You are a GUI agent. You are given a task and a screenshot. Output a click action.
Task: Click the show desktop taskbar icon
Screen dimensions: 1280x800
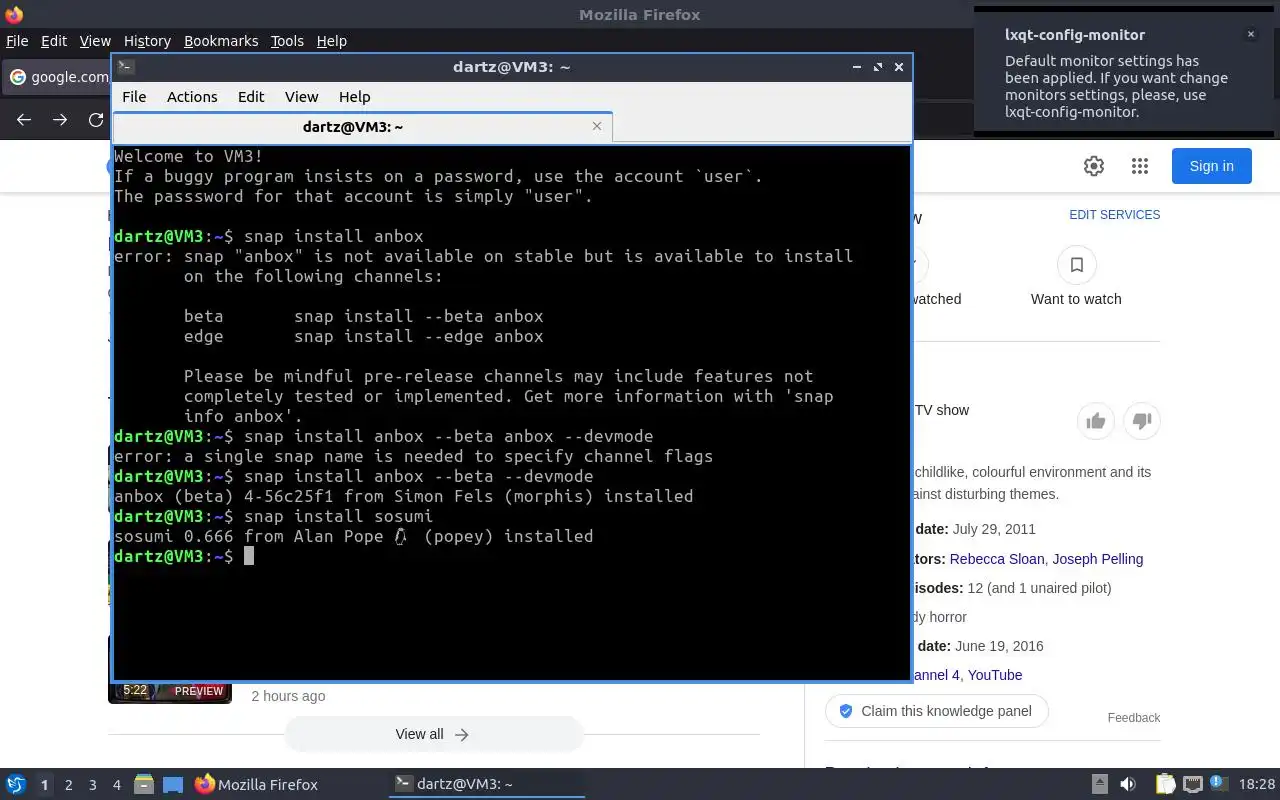[173, 785]
